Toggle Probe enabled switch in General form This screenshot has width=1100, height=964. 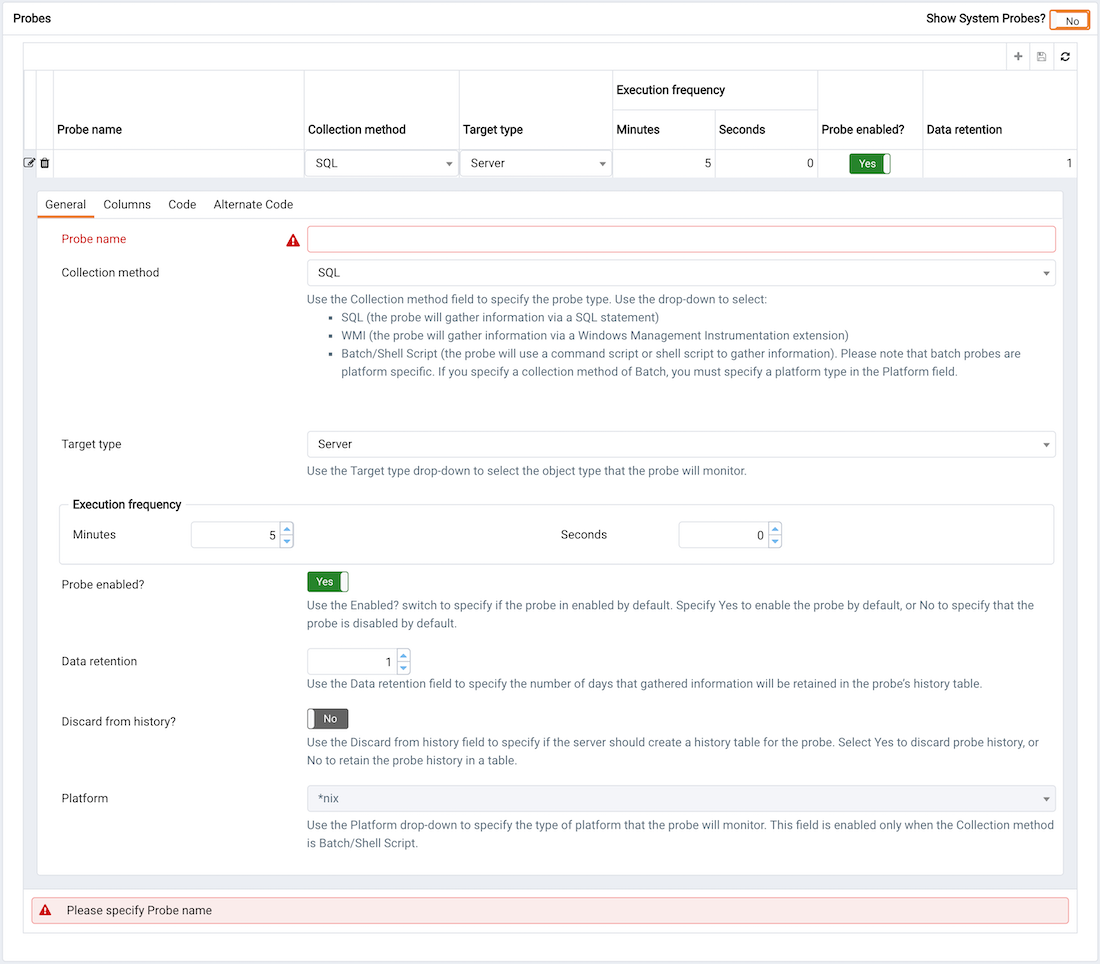pos(328,582)
